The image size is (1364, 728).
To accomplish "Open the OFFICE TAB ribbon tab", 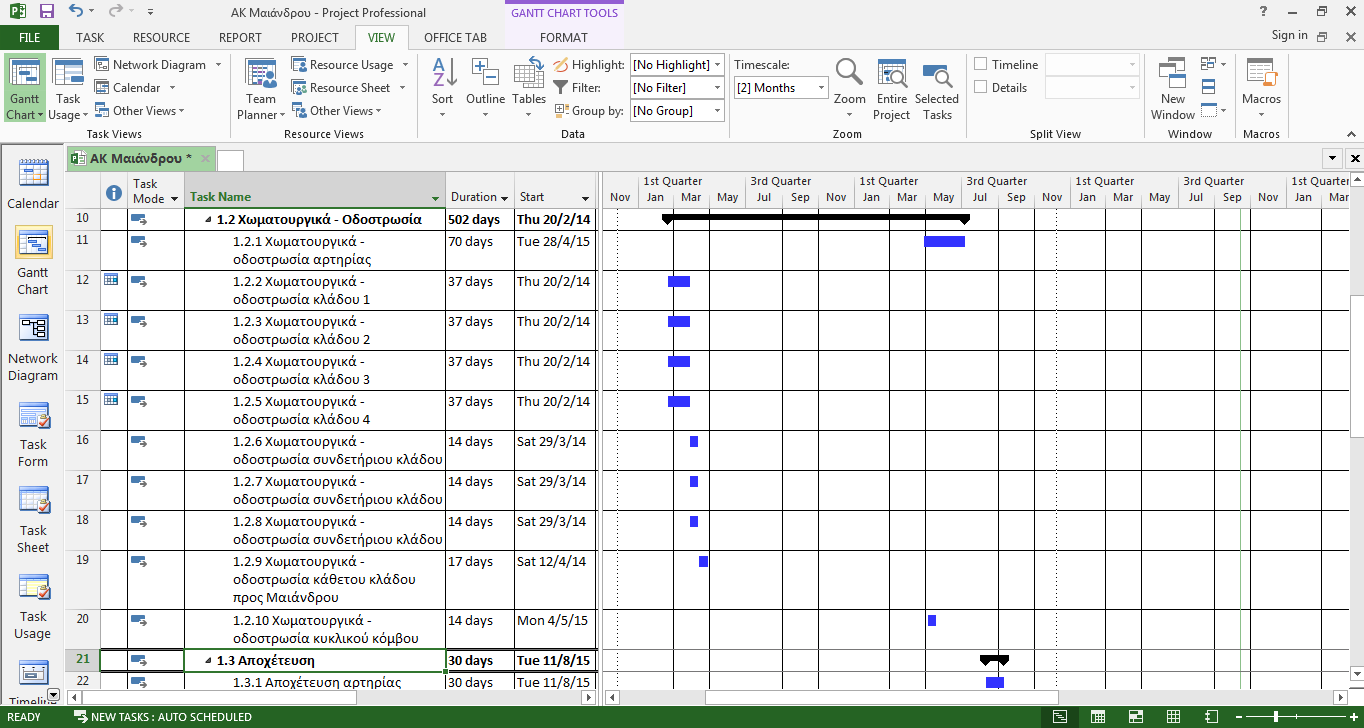I will pyautogui.click(x=455, y=37).
